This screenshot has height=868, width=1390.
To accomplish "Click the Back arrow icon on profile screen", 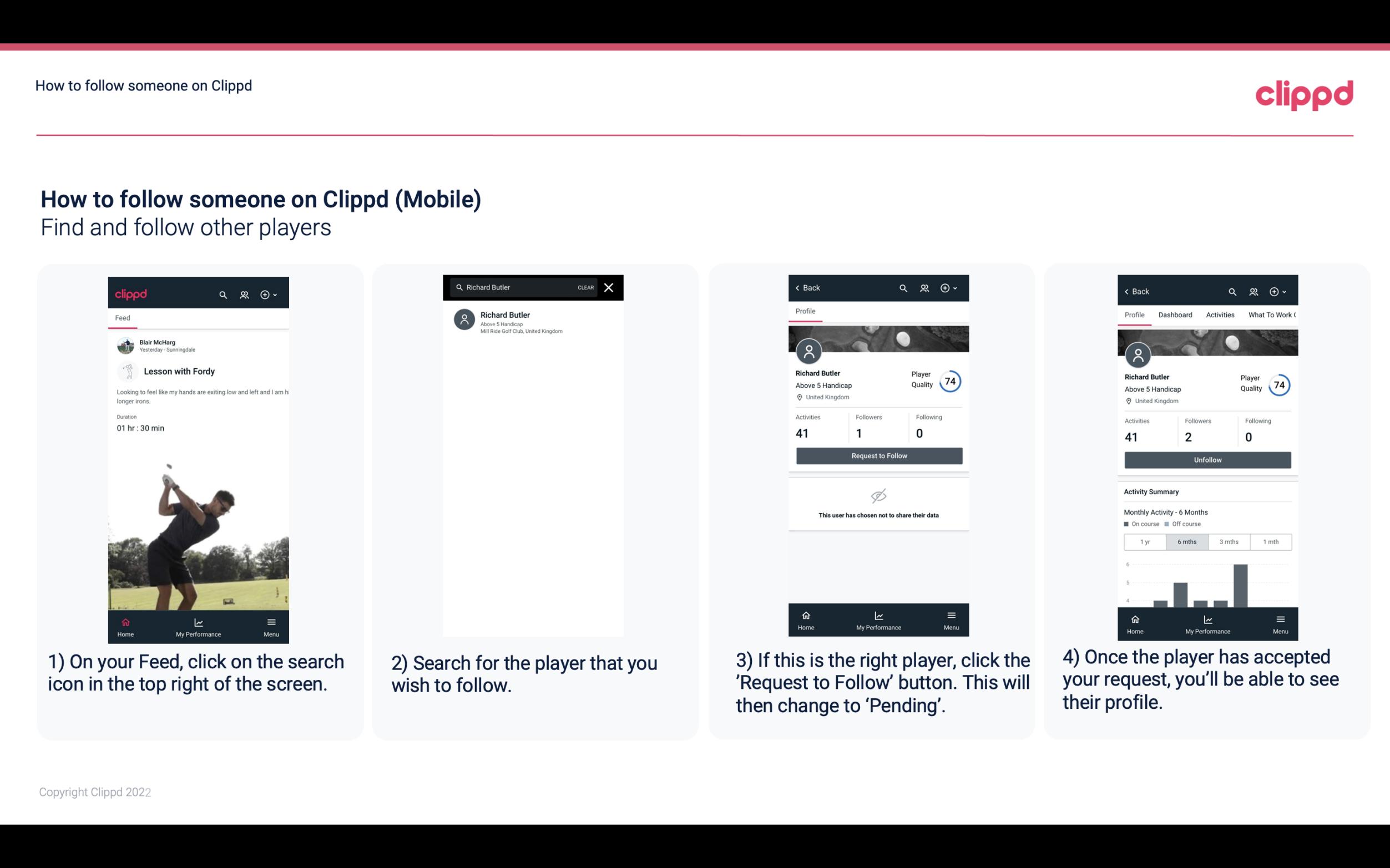I will (801, 288).
